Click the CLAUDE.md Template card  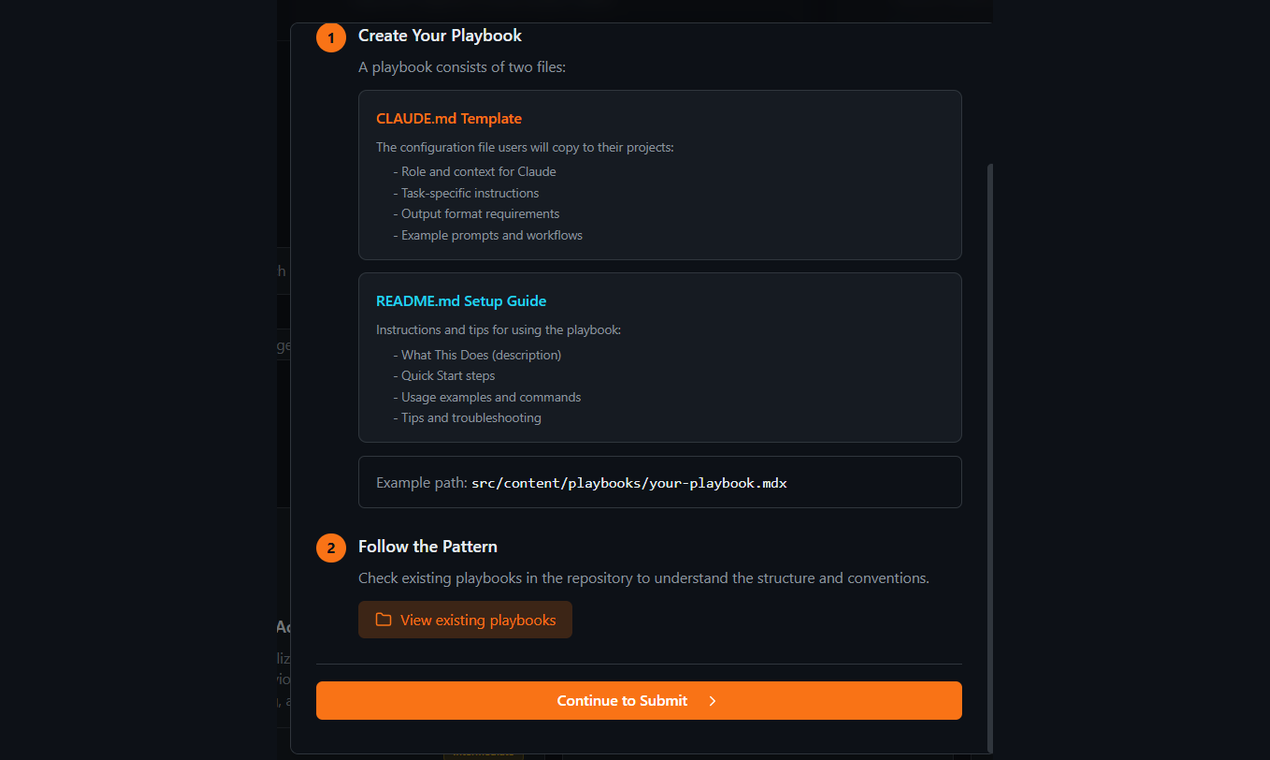[660, 175]
